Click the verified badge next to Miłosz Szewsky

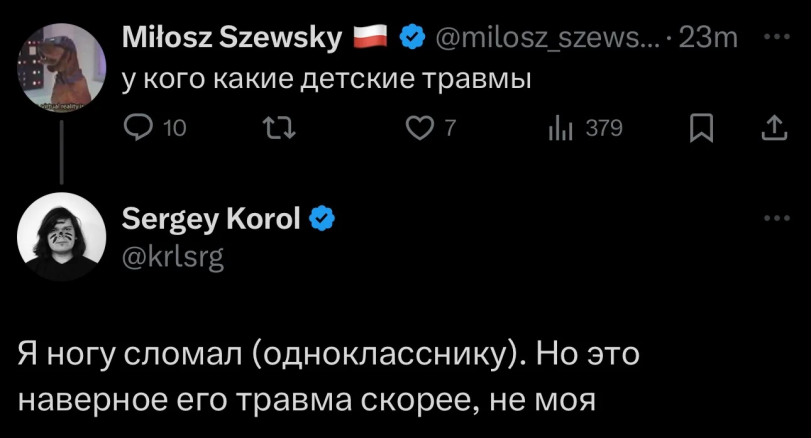tap(410, 39)
